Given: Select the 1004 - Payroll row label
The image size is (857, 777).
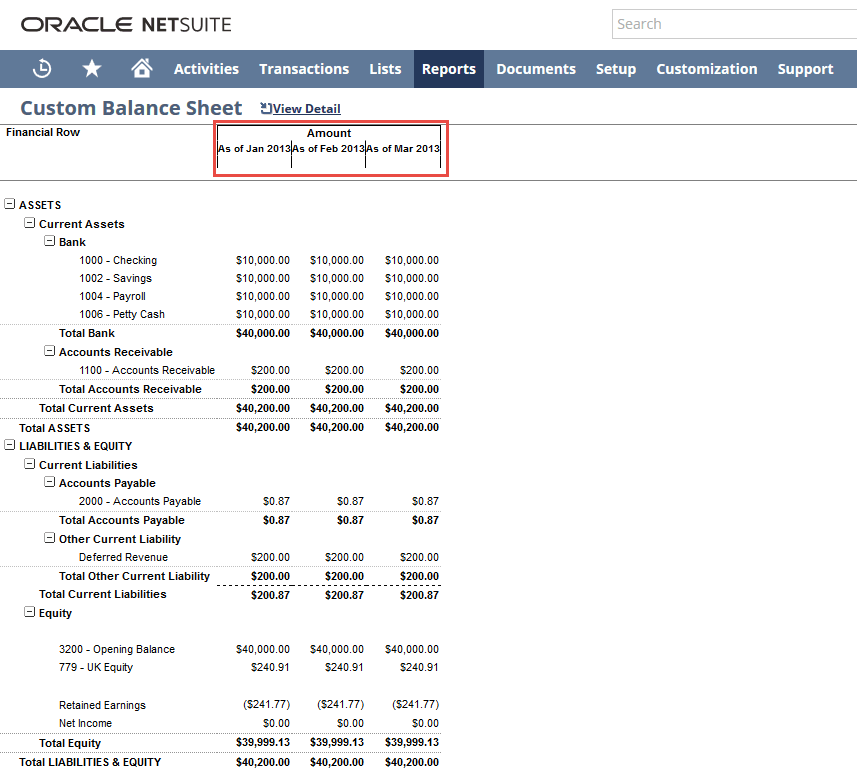Looking at the screenshot, I should point(112,296).
